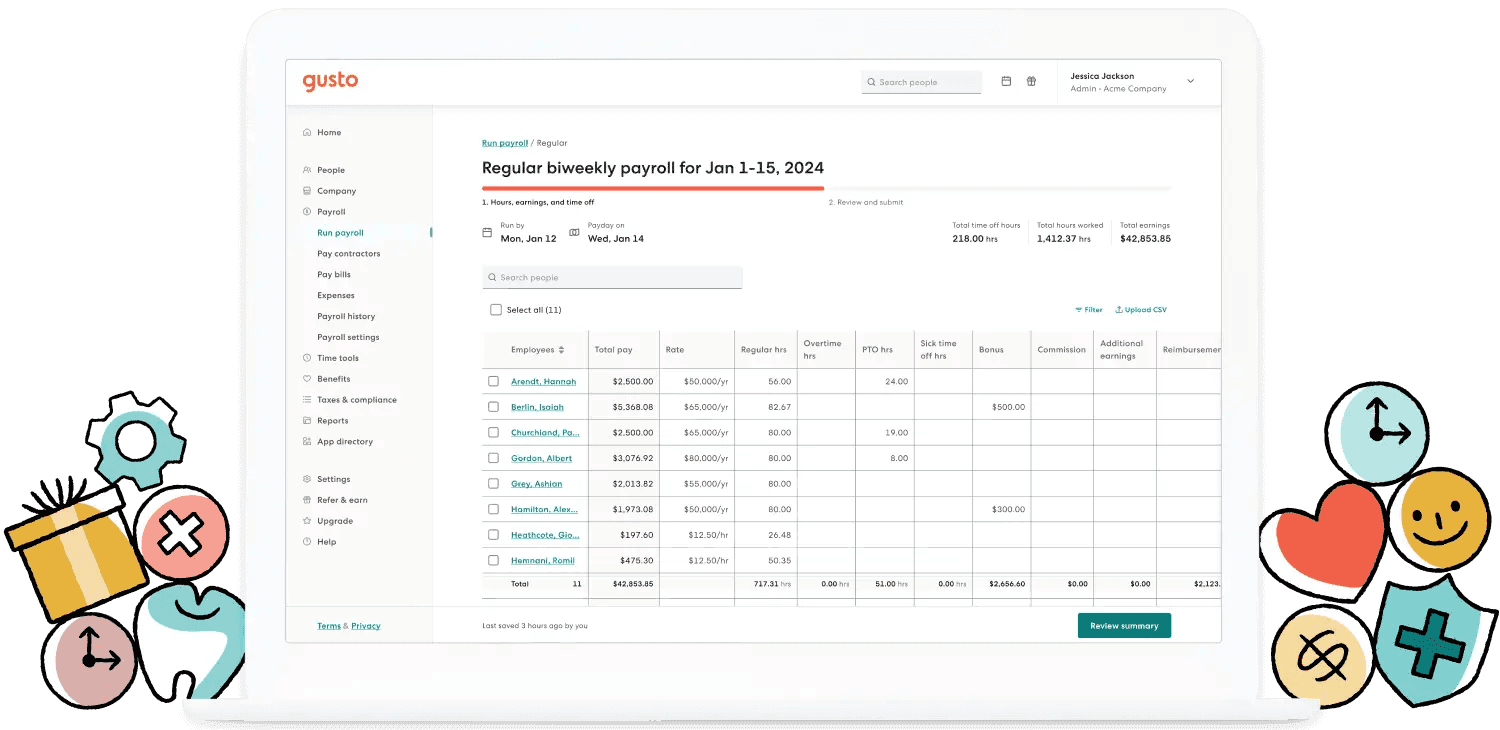
Task: Click the Reports icon in the sidebar
Action: coord(306,420)
